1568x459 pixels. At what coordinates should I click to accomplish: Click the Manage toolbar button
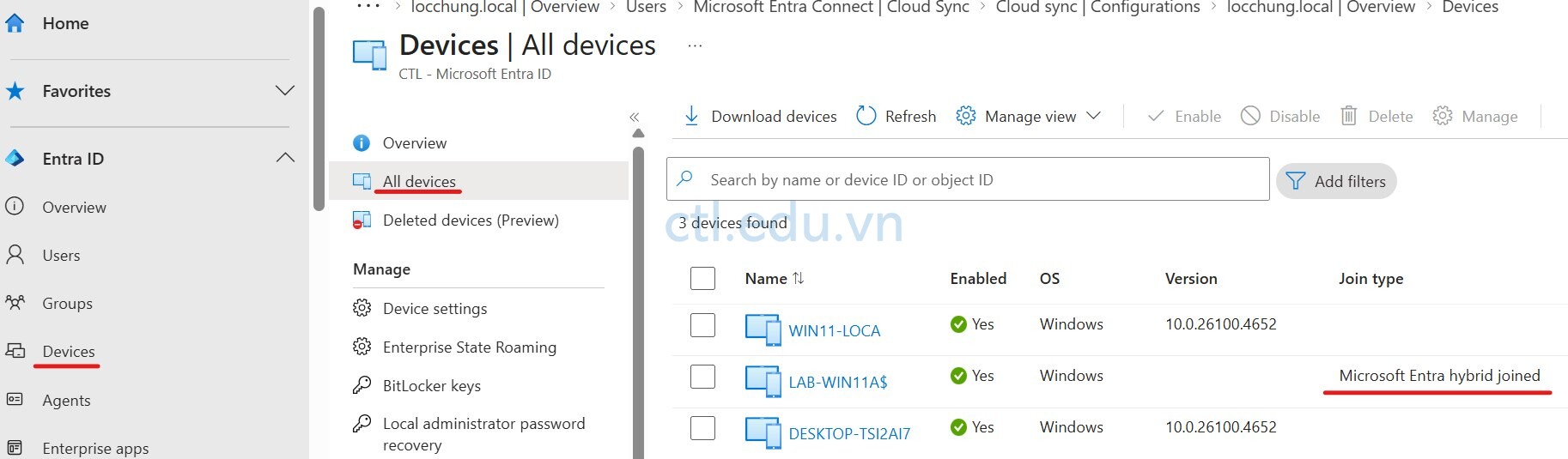click(x=1475, y=116)
